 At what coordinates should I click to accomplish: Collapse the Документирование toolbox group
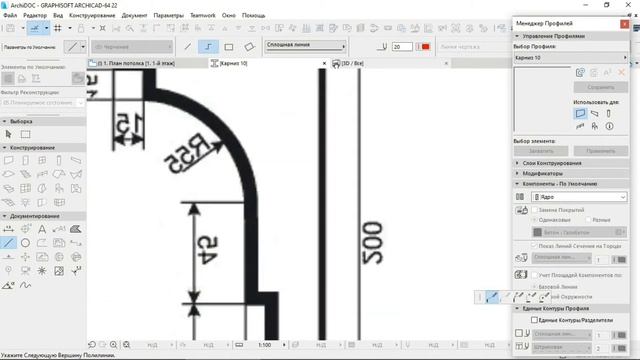point(4,216)
